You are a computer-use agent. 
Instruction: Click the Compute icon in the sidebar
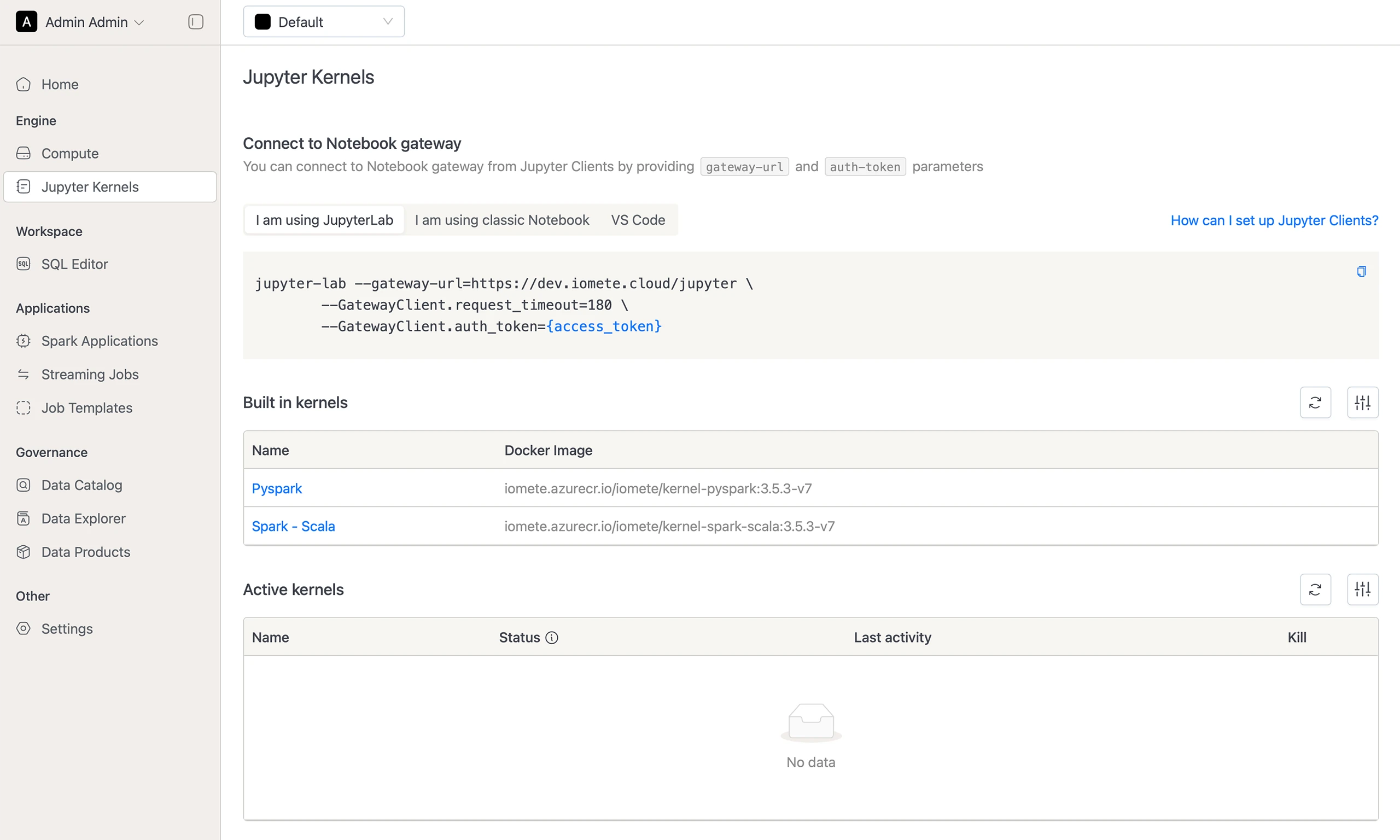[23, 153]
